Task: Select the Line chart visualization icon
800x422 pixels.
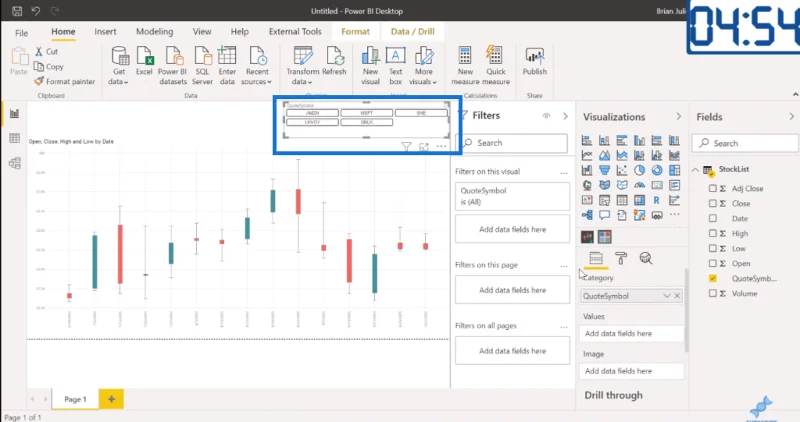Action: click(587, 155)
